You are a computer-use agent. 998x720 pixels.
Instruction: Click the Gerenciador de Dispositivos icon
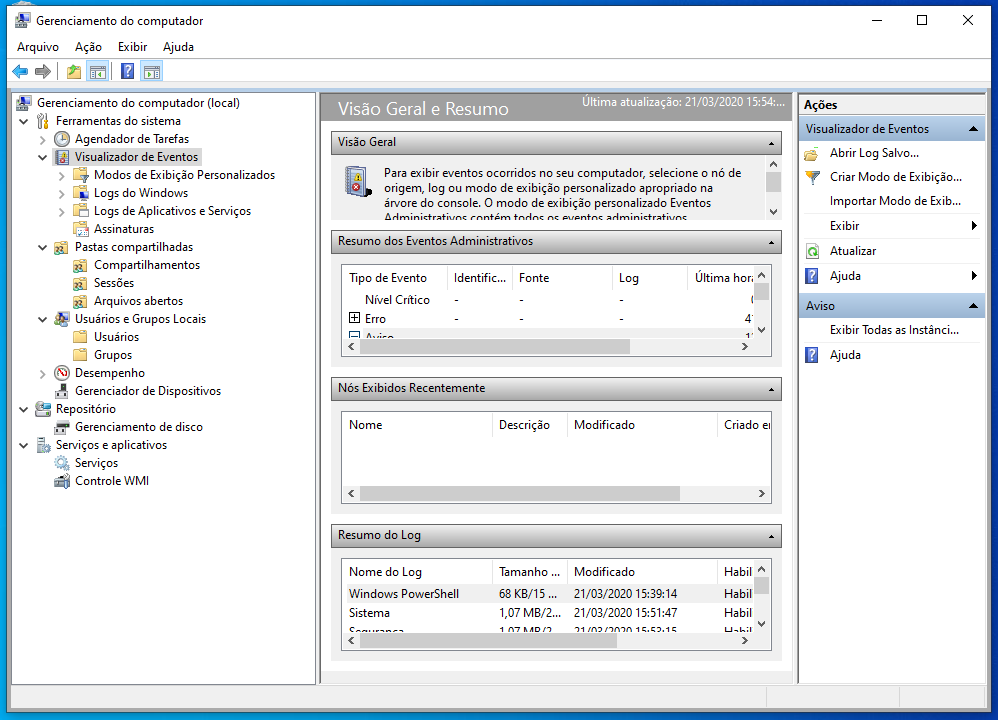pyautogui.click(x=62, y=391)
